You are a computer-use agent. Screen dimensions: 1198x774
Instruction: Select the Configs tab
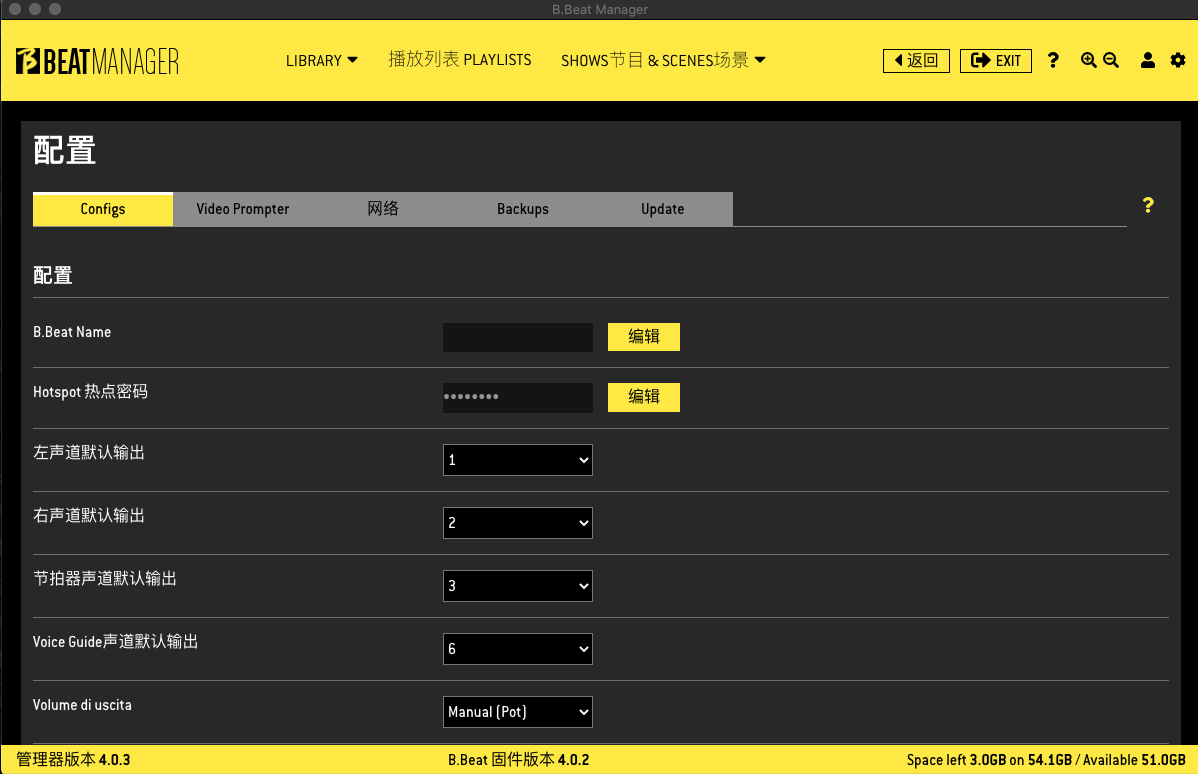tap(102, 209)
